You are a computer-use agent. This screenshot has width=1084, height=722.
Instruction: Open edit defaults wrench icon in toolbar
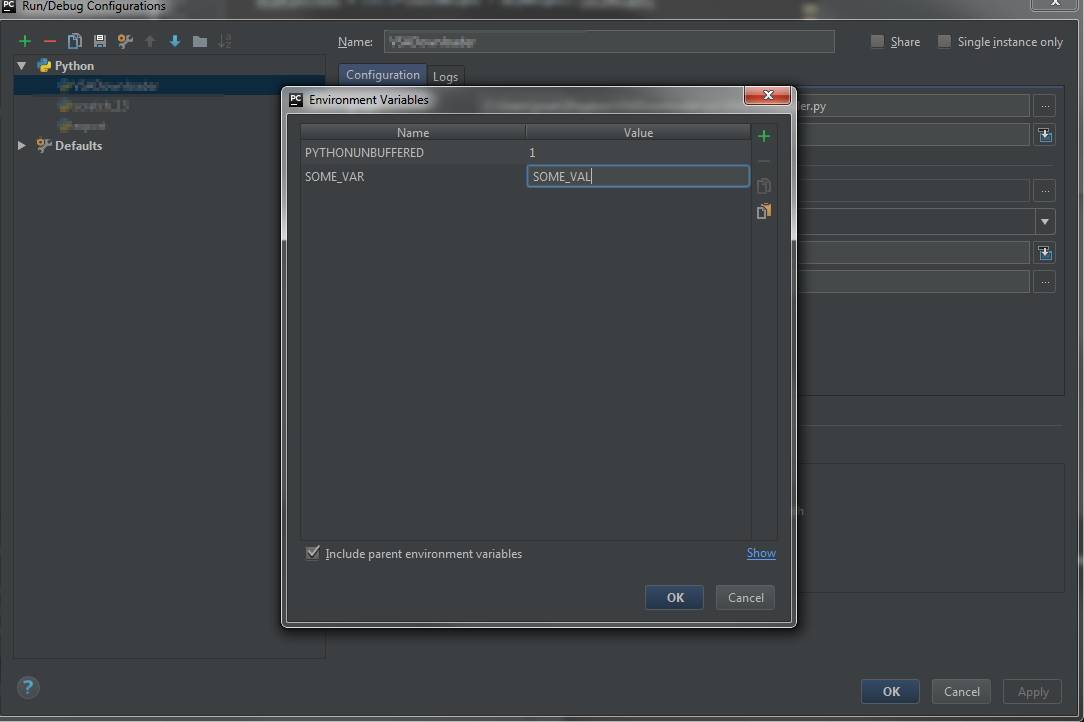[x=125, y=41]
